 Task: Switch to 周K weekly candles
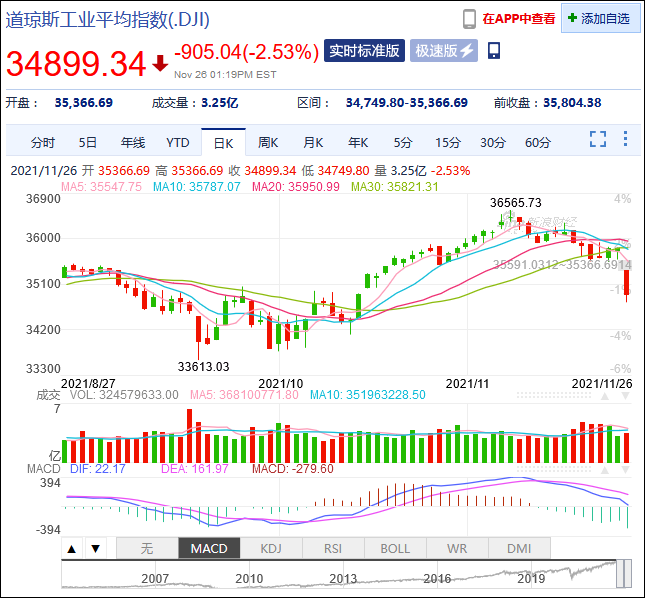pyautogui.click(x=268, y=143)
